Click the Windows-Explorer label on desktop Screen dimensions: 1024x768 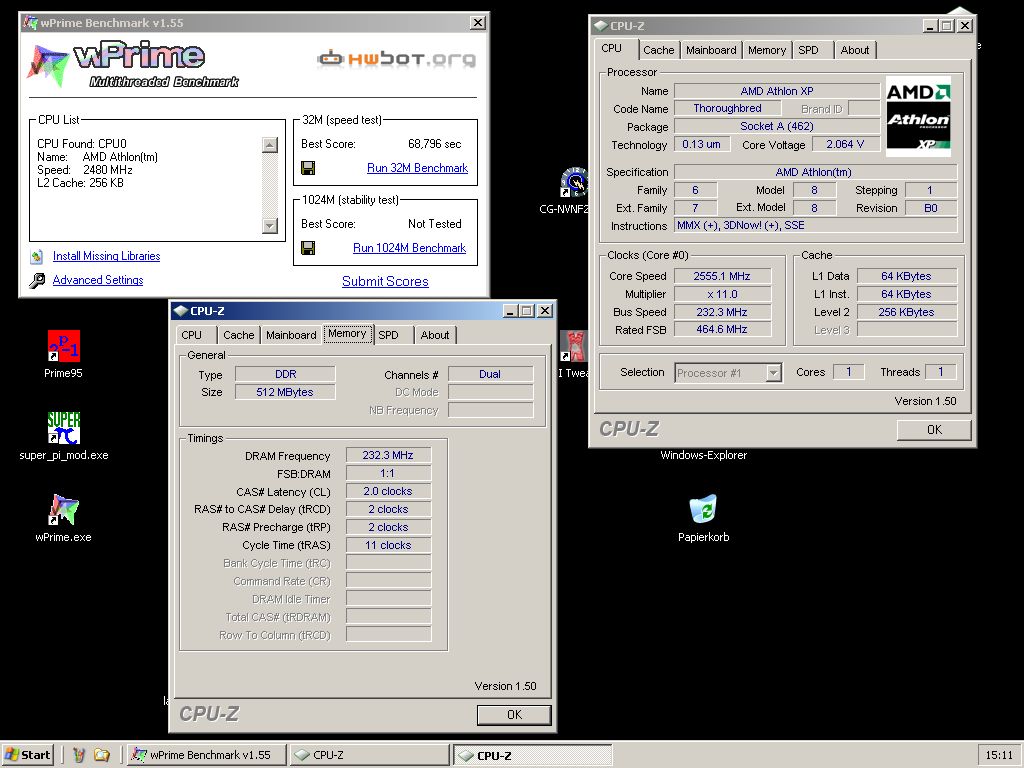(x=703, y=455)
